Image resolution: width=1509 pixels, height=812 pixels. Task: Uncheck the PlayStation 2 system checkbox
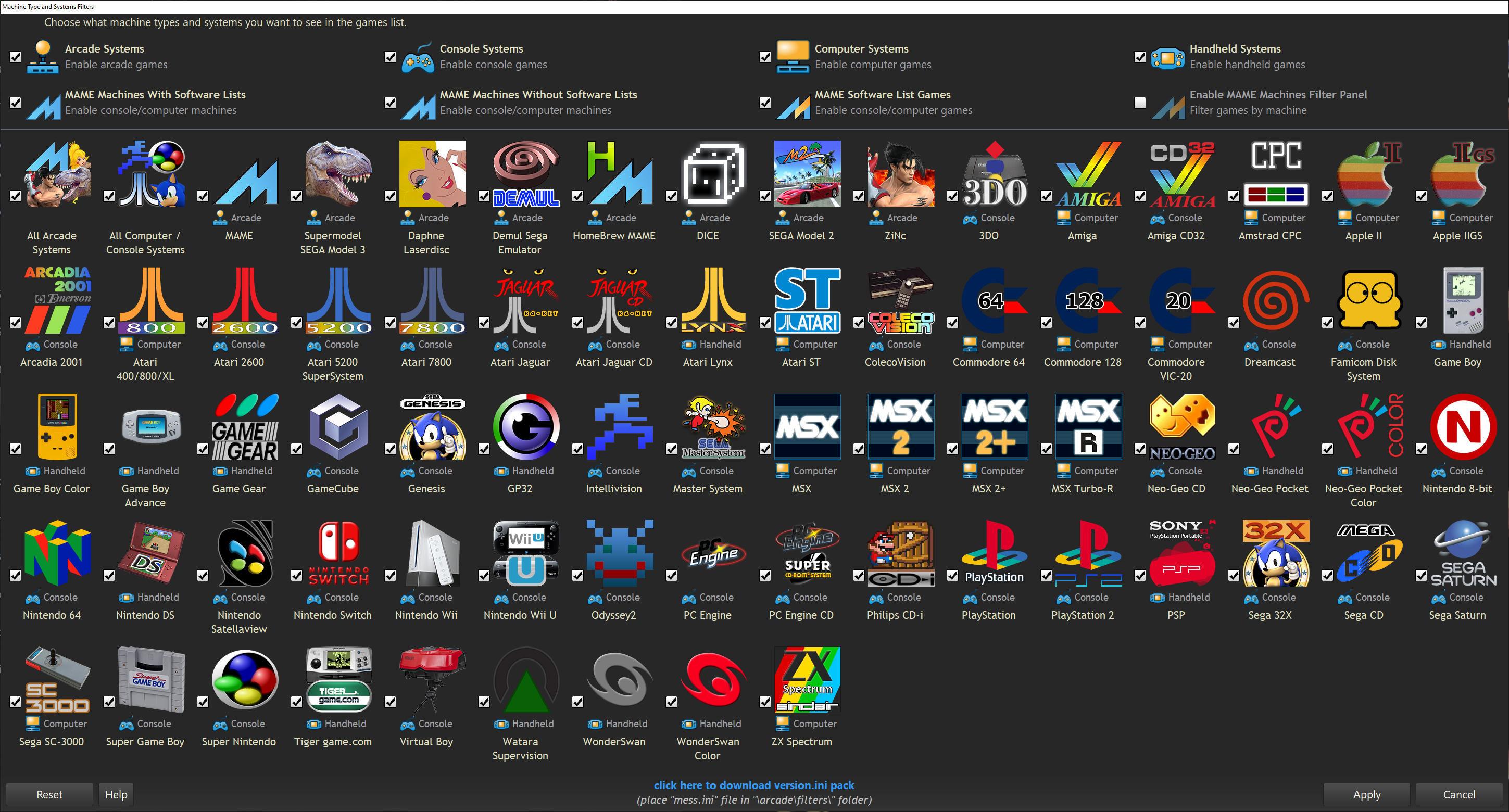tap(1046, 576)
